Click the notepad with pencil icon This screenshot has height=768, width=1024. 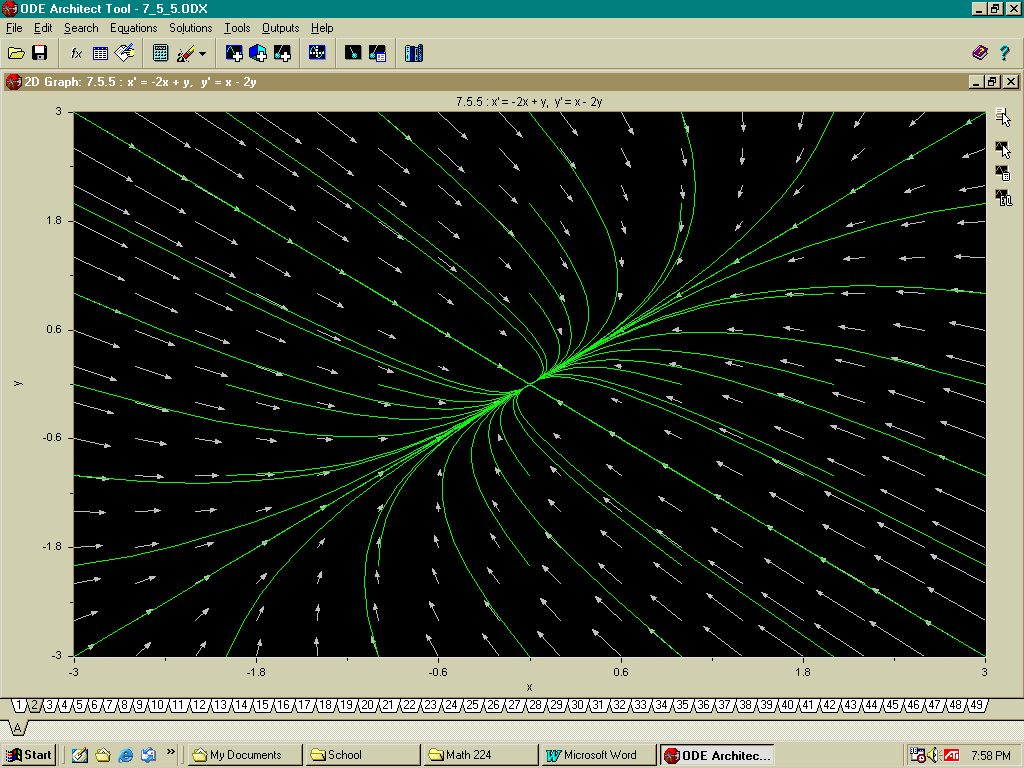point(124,53)
